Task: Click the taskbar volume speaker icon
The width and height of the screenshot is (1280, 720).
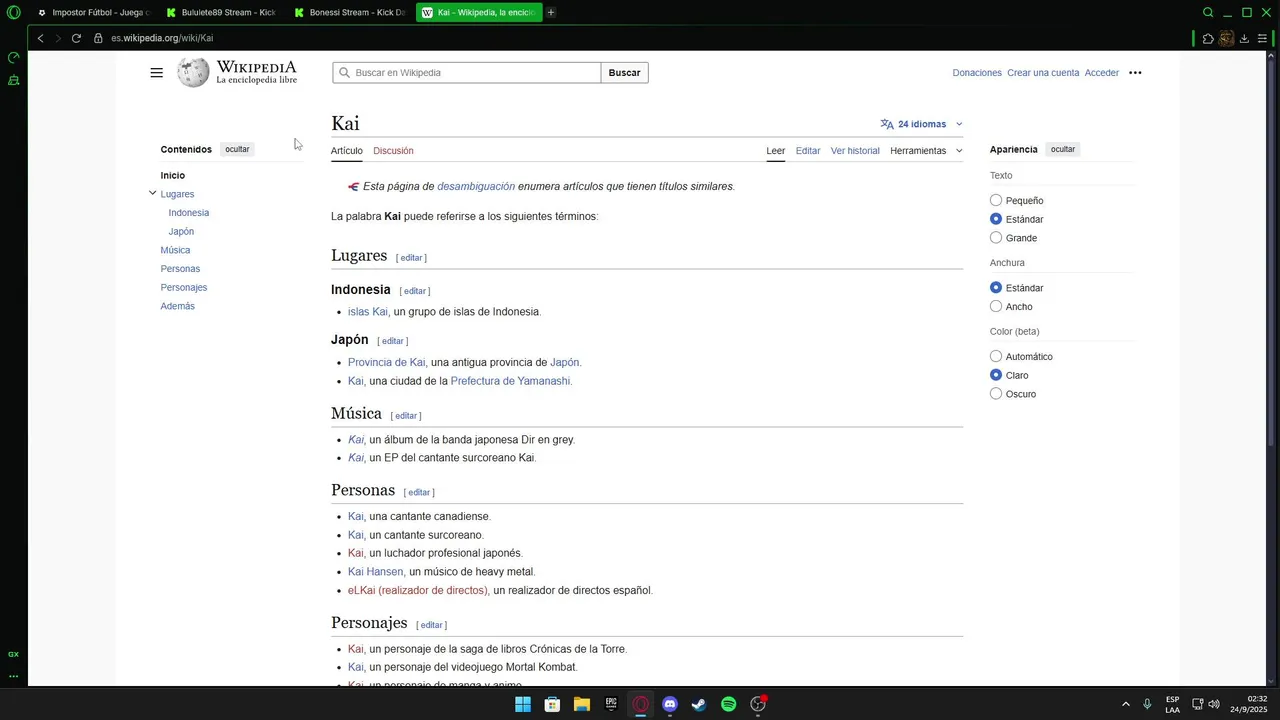Action: (1214, 704)
